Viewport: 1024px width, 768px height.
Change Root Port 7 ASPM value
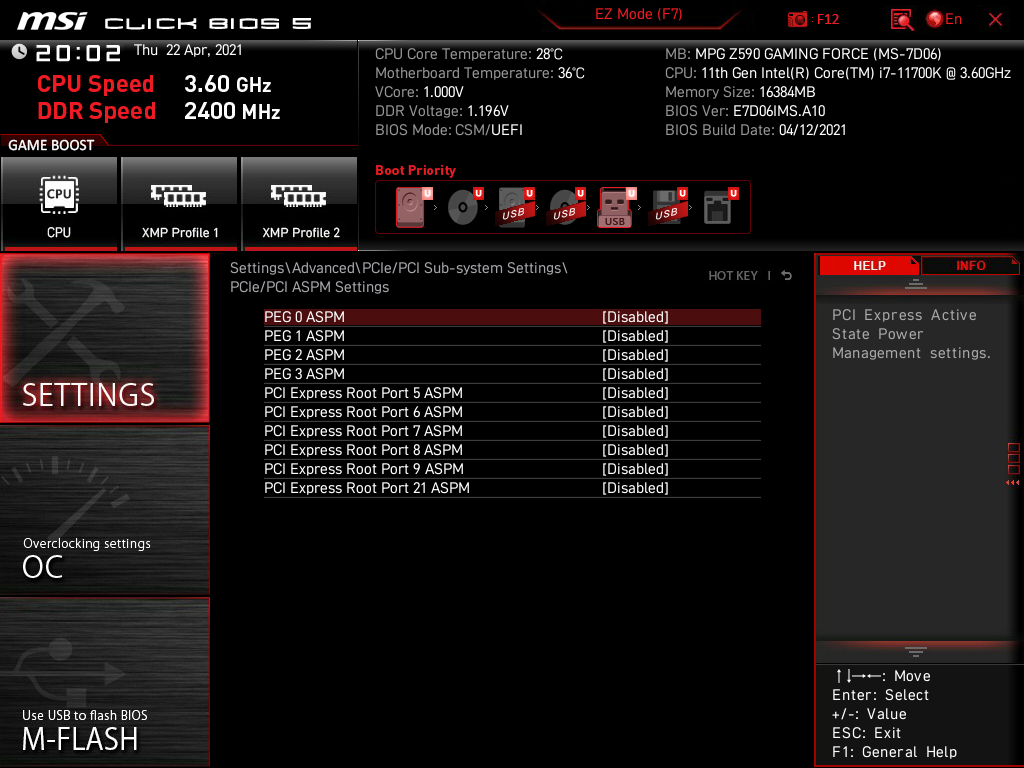click(635, 431)
